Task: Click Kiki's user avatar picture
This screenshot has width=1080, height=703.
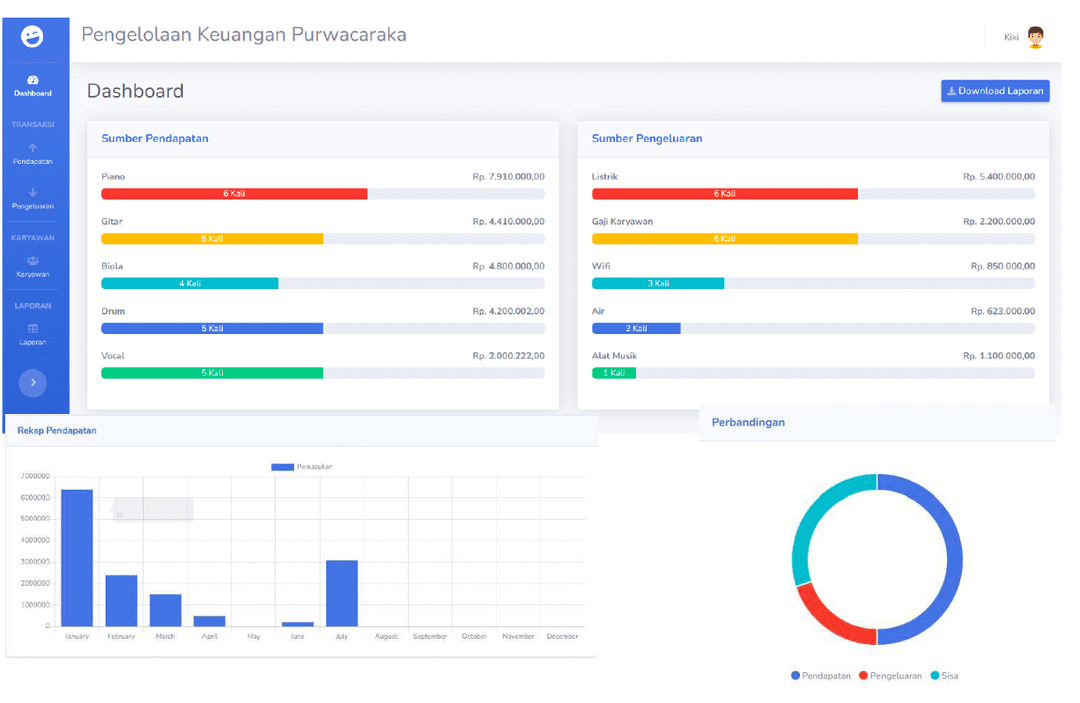Action: coord(1035,37)
